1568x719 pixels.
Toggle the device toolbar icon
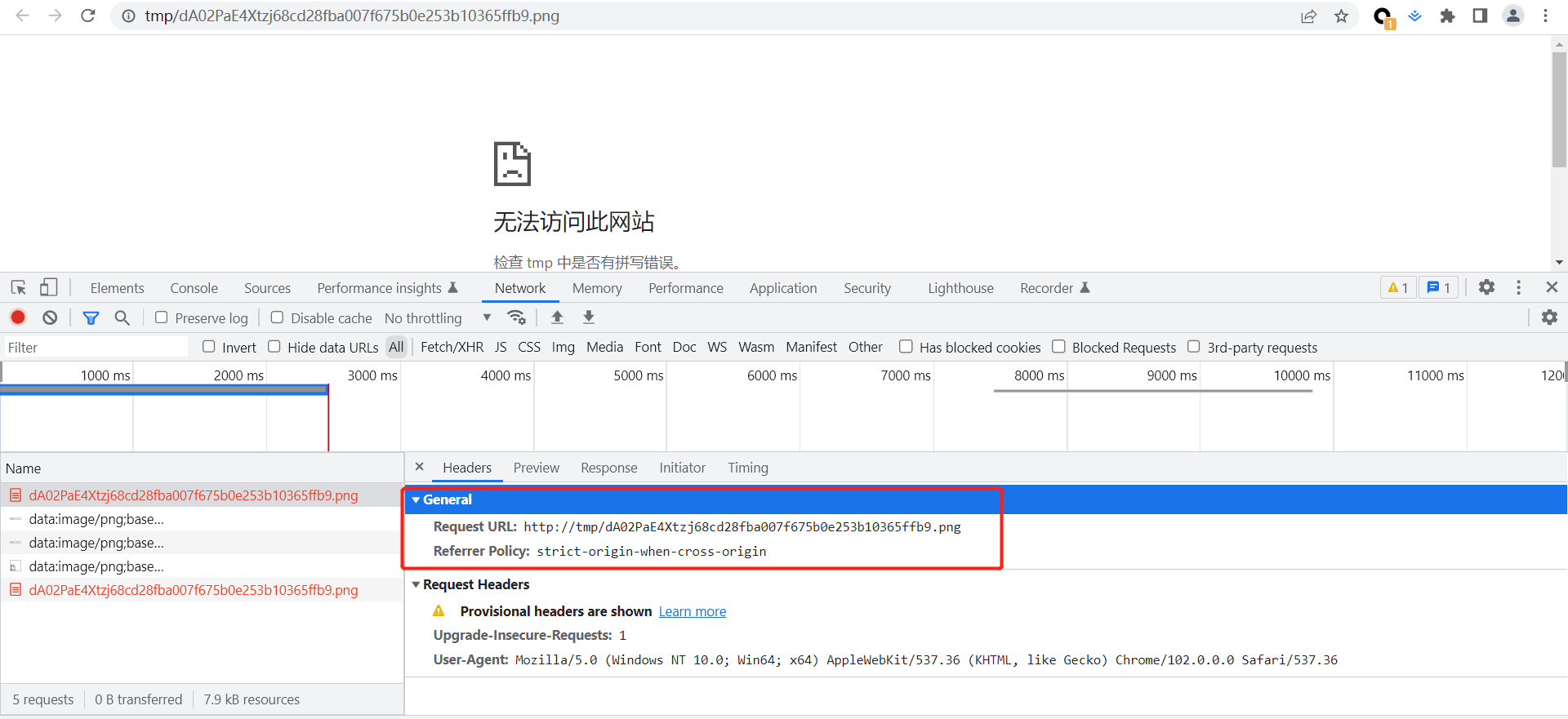(49, 287)
